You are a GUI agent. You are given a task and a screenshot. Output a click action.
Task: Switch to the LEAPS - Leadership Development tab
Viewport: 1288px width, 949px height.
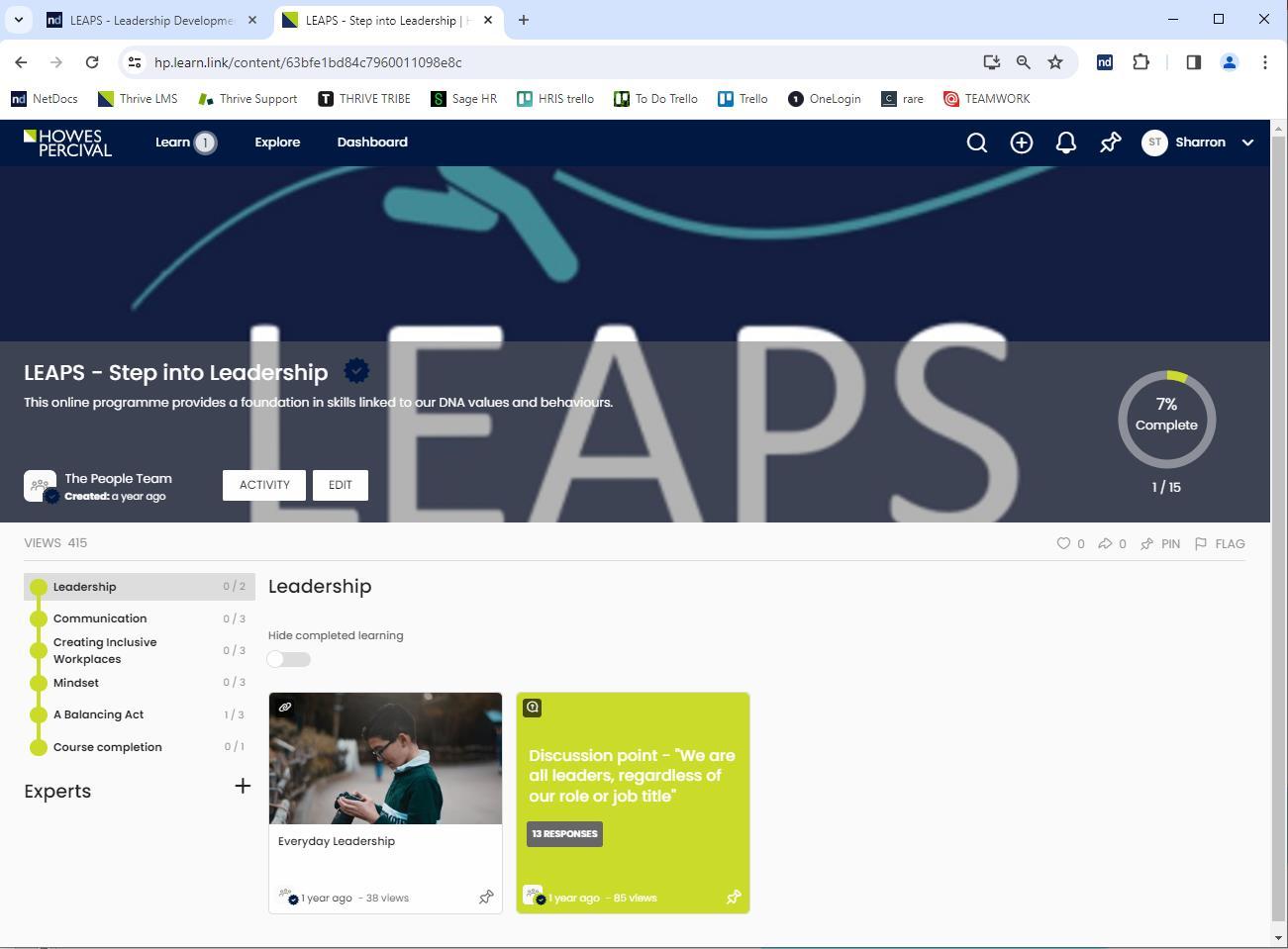point(152,20)
